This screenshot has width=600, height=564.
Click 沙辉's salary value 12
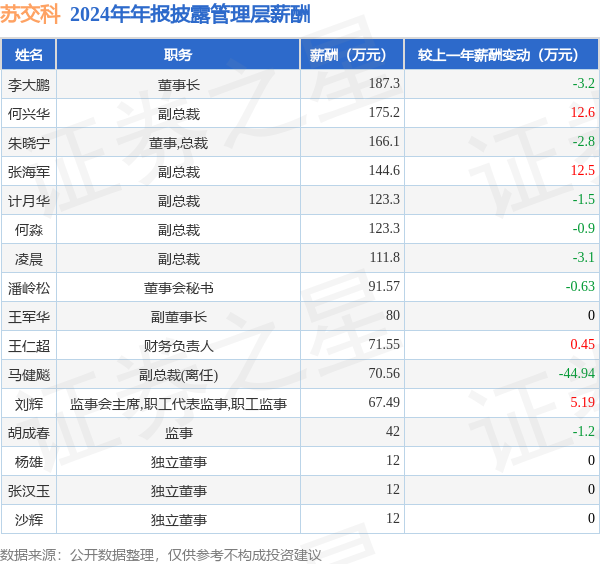[x=393, y=518]
